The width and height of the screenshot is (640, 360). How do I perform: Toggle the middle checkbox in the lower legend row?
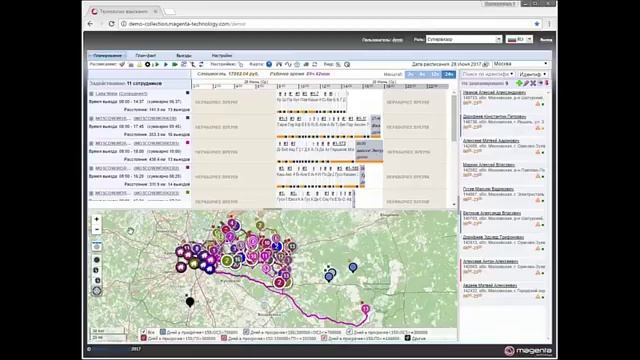click(224, 338)
